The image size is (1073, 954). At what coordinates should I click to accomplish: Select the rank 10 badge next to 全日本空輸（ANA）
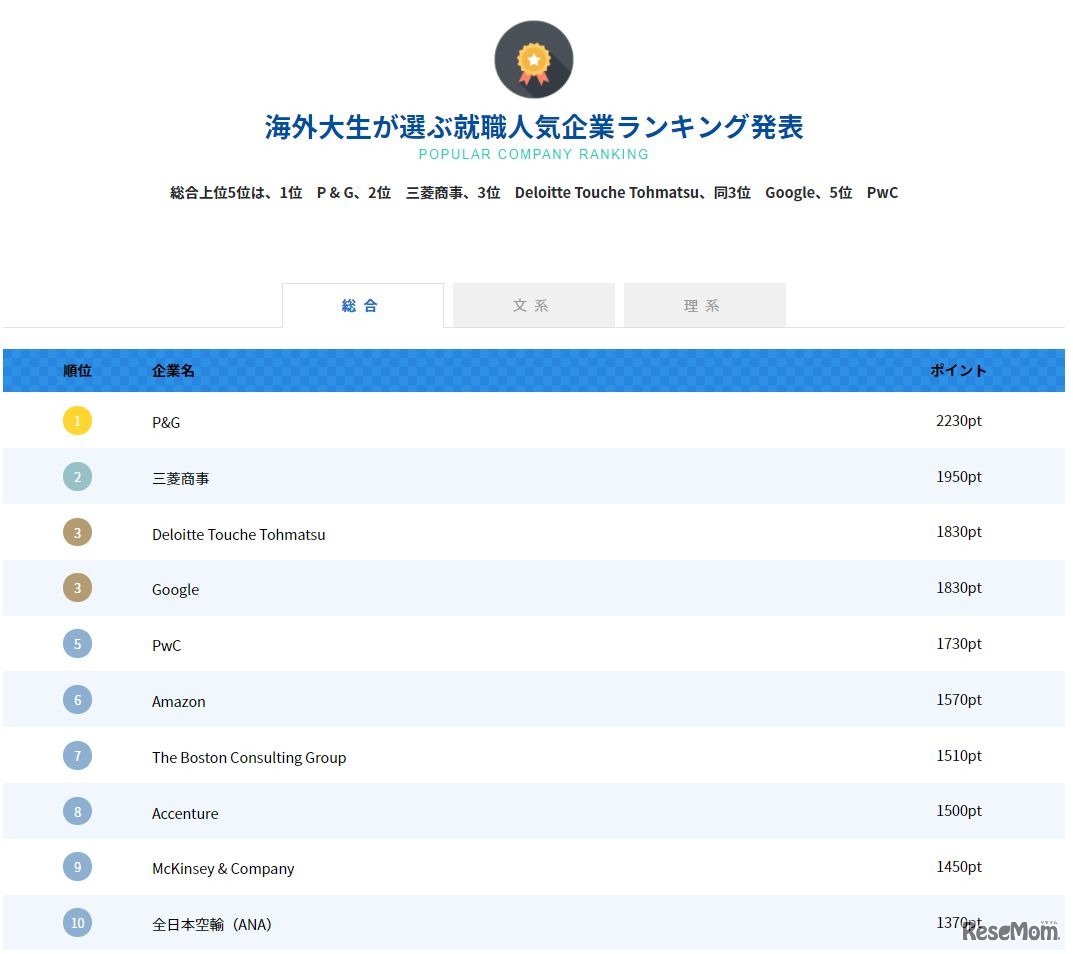coord(77,922)
